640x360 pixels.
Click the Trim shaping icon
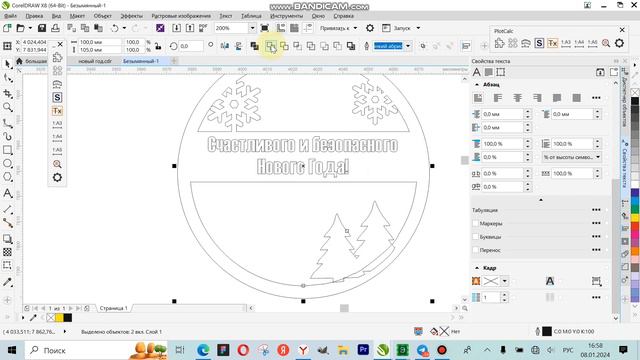[284, 46]
